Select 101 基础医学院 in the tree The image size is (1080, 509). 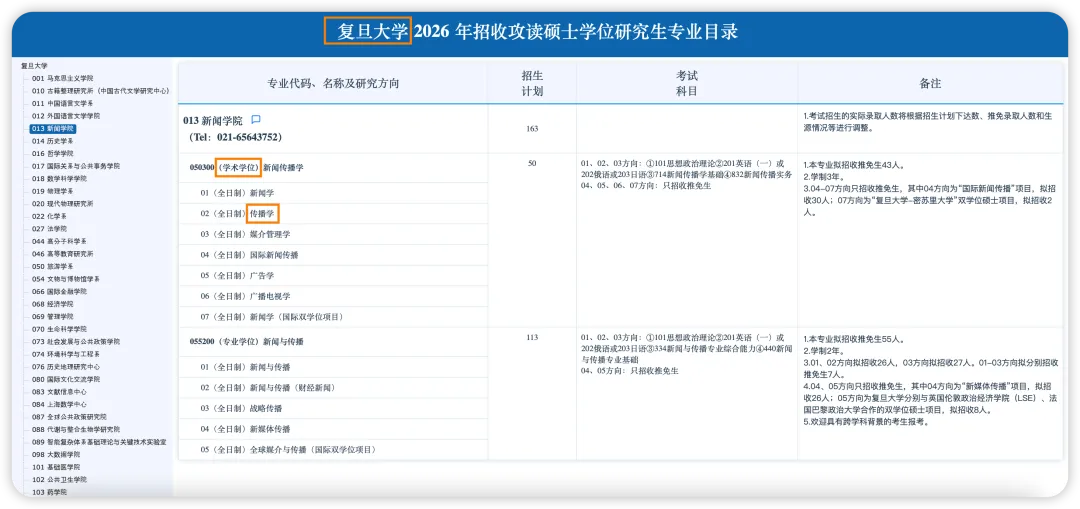(x=56, y=467)
